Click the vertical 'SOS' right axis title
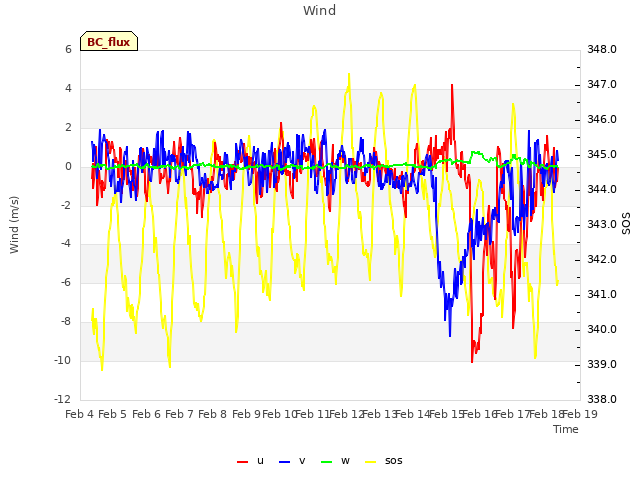 point(626,224)
